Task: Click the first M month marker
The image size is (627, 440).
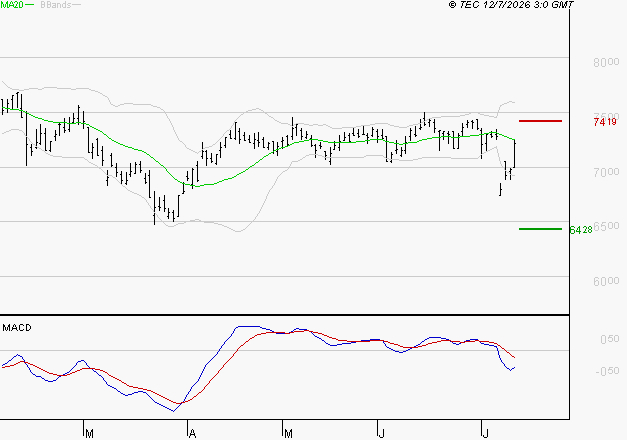Action: click(90, 434)
